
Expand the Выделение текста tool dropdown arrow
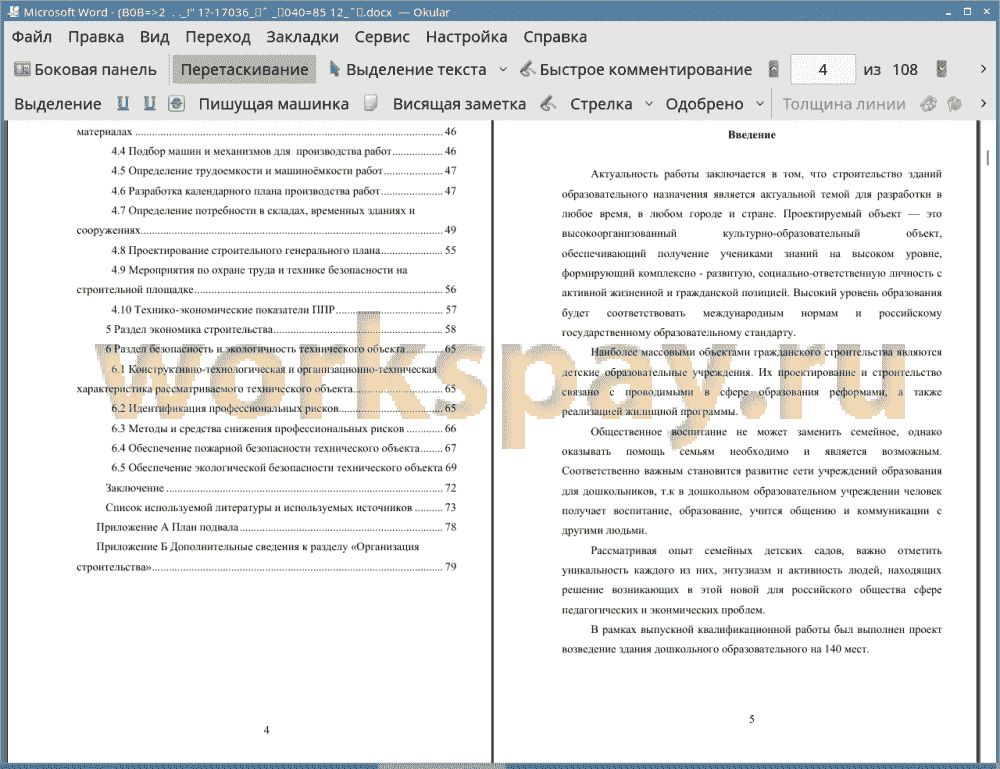[x=503, y=70]
